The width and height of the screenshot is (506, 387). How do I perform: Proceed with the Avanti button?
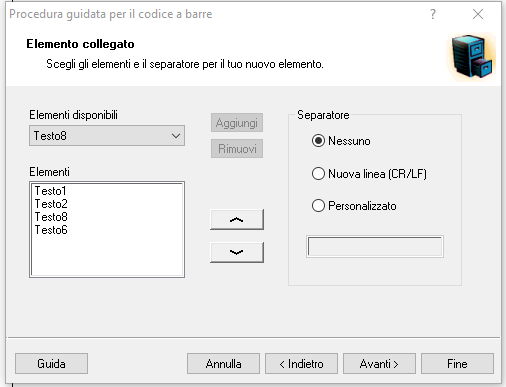(x=379, y=363)
